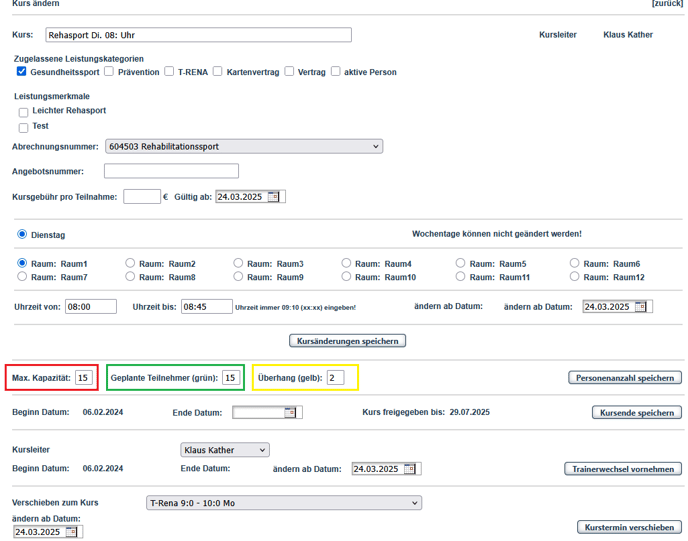688x541 pixels.
Task: Focus the Angebotsnummer text field
Action: [x=171, y=172]
